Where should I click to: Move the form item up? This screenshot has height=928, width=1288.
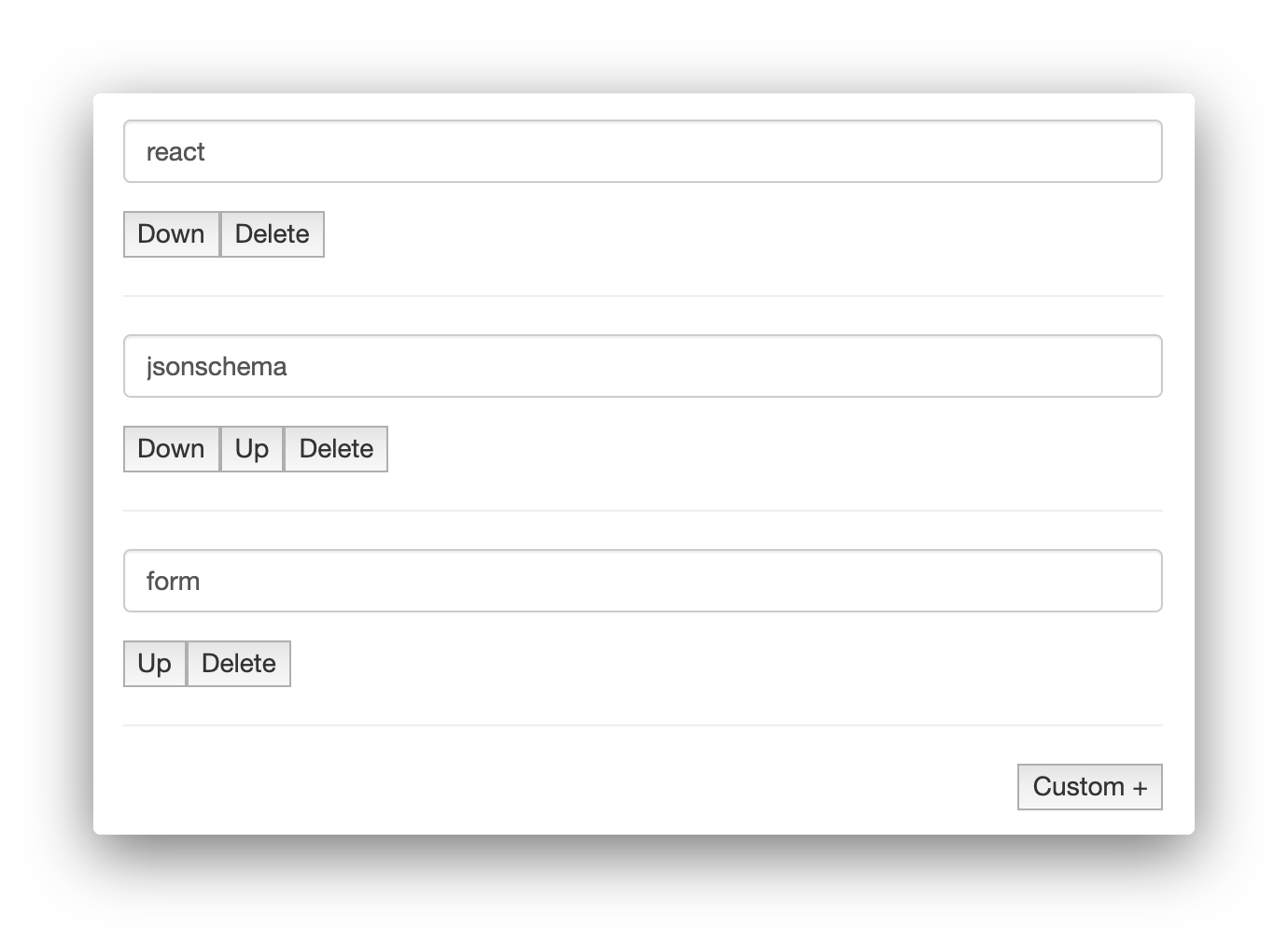[x=154, y=663]
